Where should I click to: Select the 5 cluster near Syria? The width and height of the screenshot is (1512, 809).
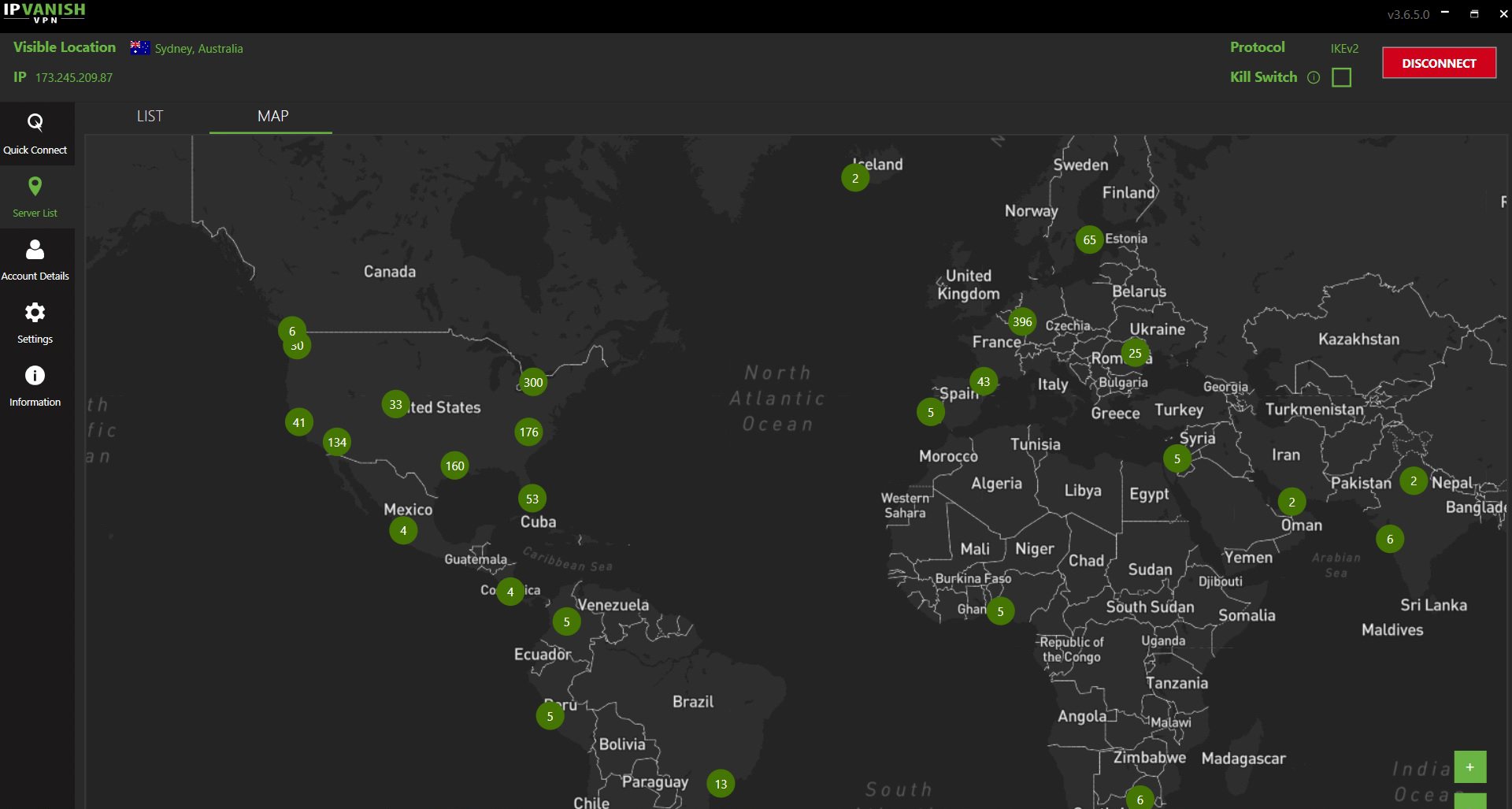point(1177,459)
